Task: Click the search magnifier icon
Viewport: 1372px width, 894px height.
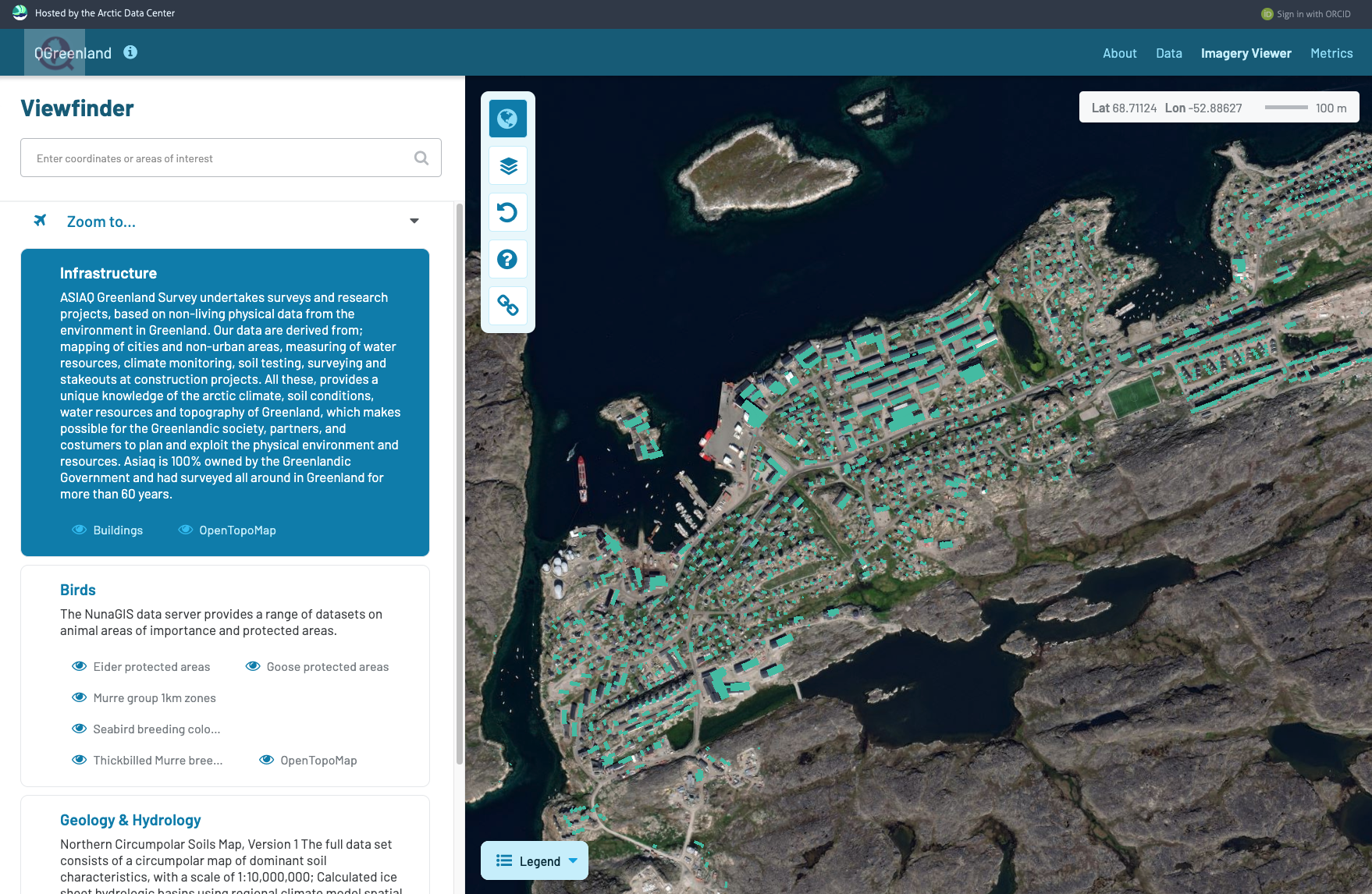Action: tap(421, 158)
